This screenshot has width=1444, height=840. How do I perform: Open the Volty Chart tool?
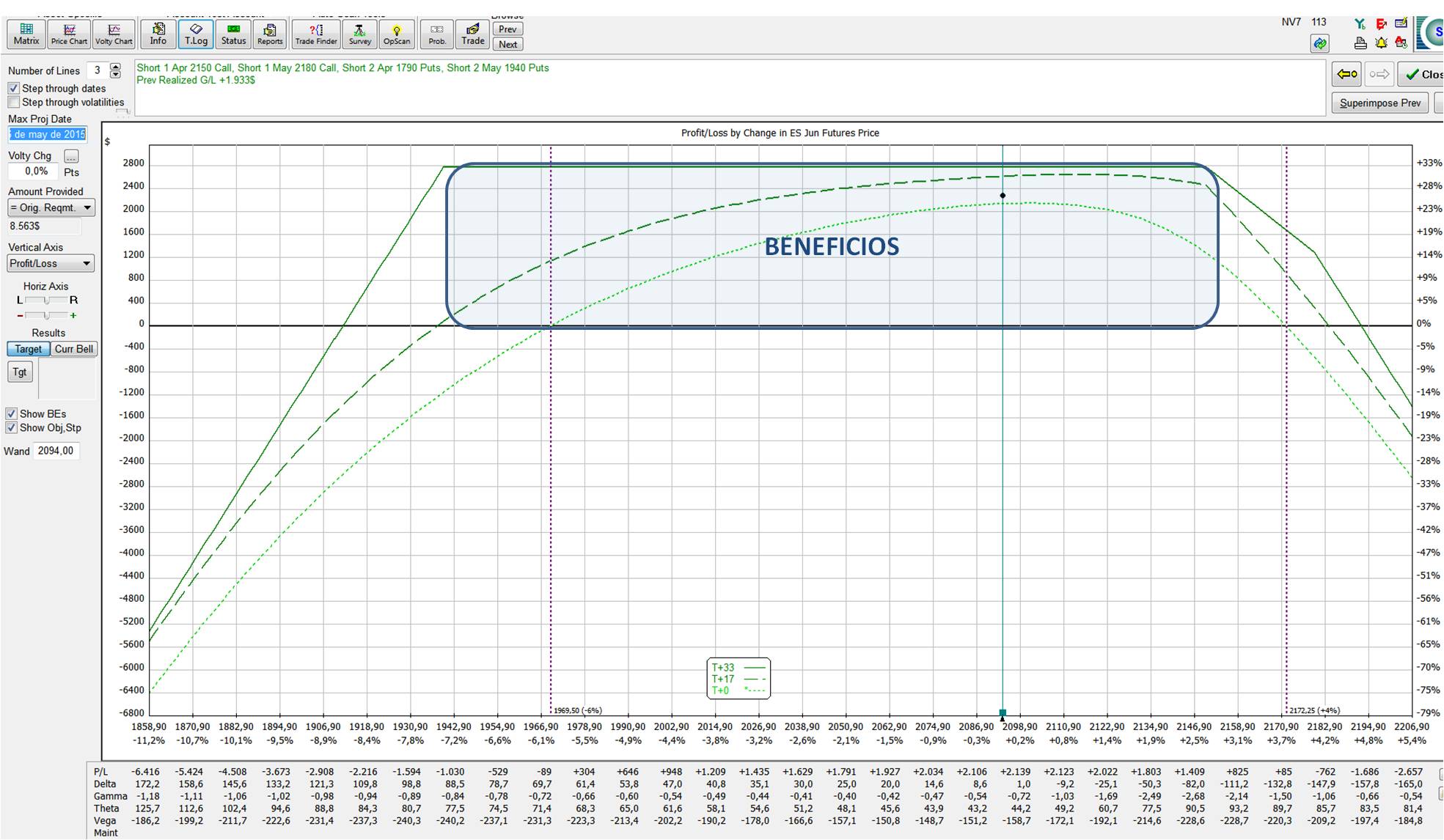[x=114, y=34]
